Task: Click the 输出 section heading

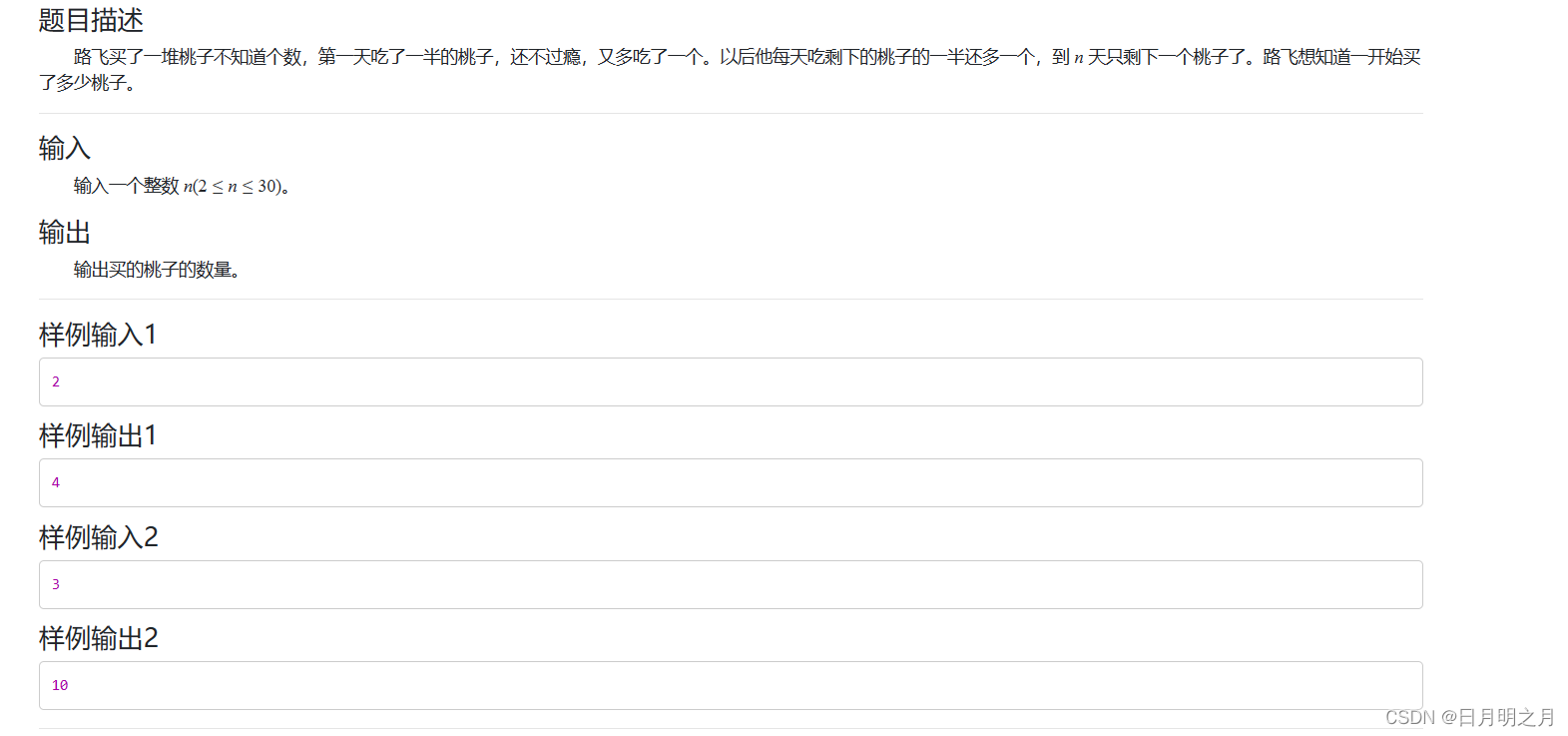Action: pos(65,233)
